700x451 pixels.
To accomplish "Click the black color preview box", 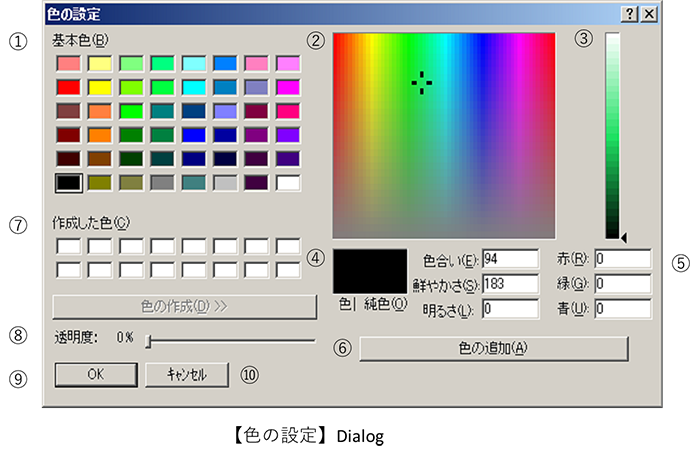I will pyautogui.click(x=370, y=270).
